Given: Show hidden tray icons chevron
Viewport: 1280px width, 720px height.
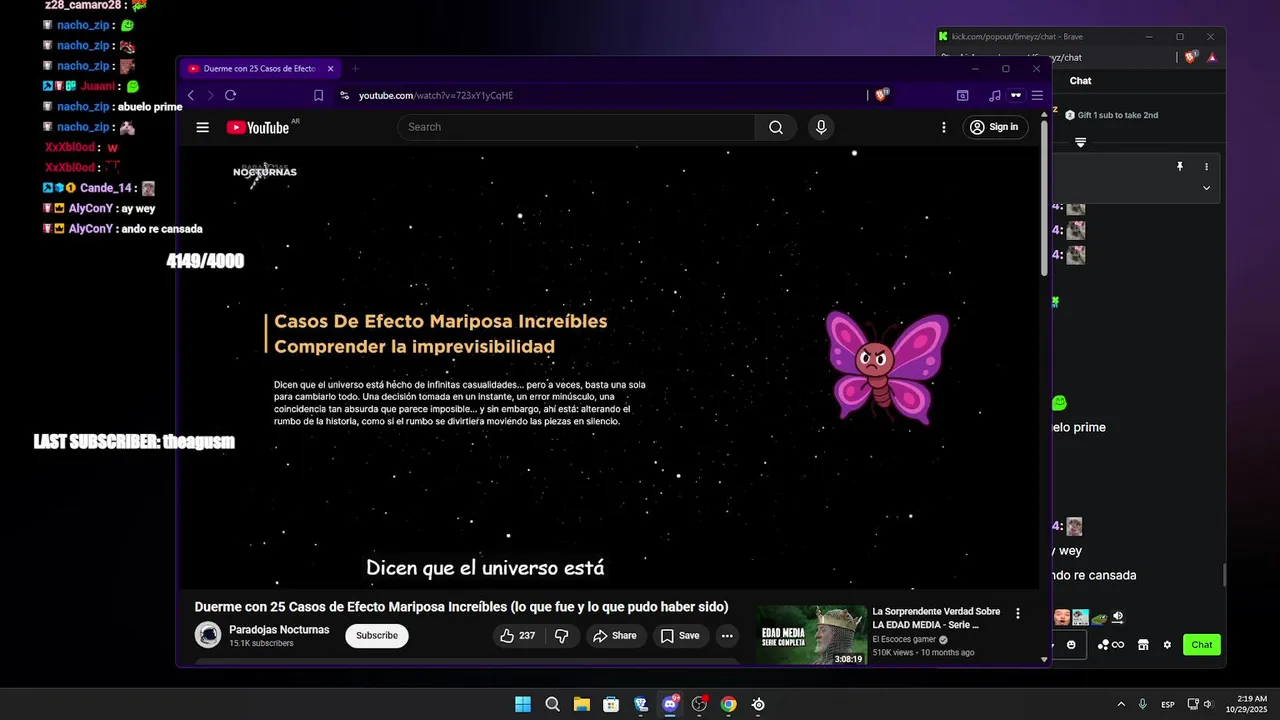Looking at the screenshot, I should pyautogui.click(x=1121, y=704).
